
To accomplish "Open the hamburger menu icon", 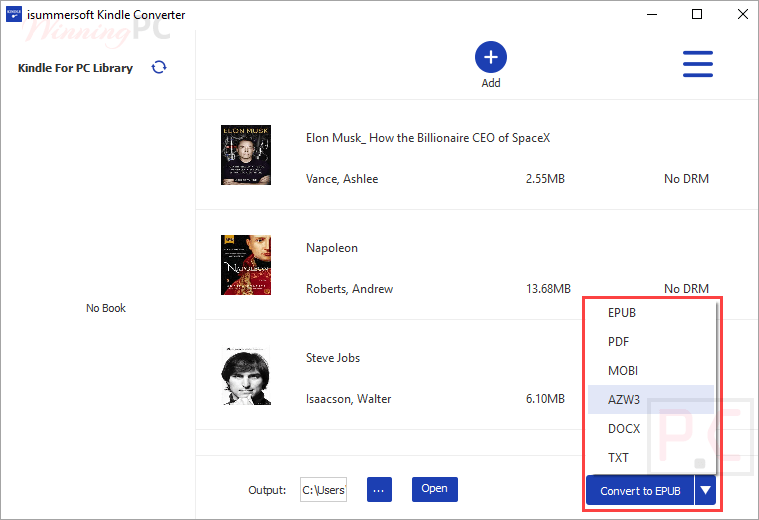I will tap(698, 64).
